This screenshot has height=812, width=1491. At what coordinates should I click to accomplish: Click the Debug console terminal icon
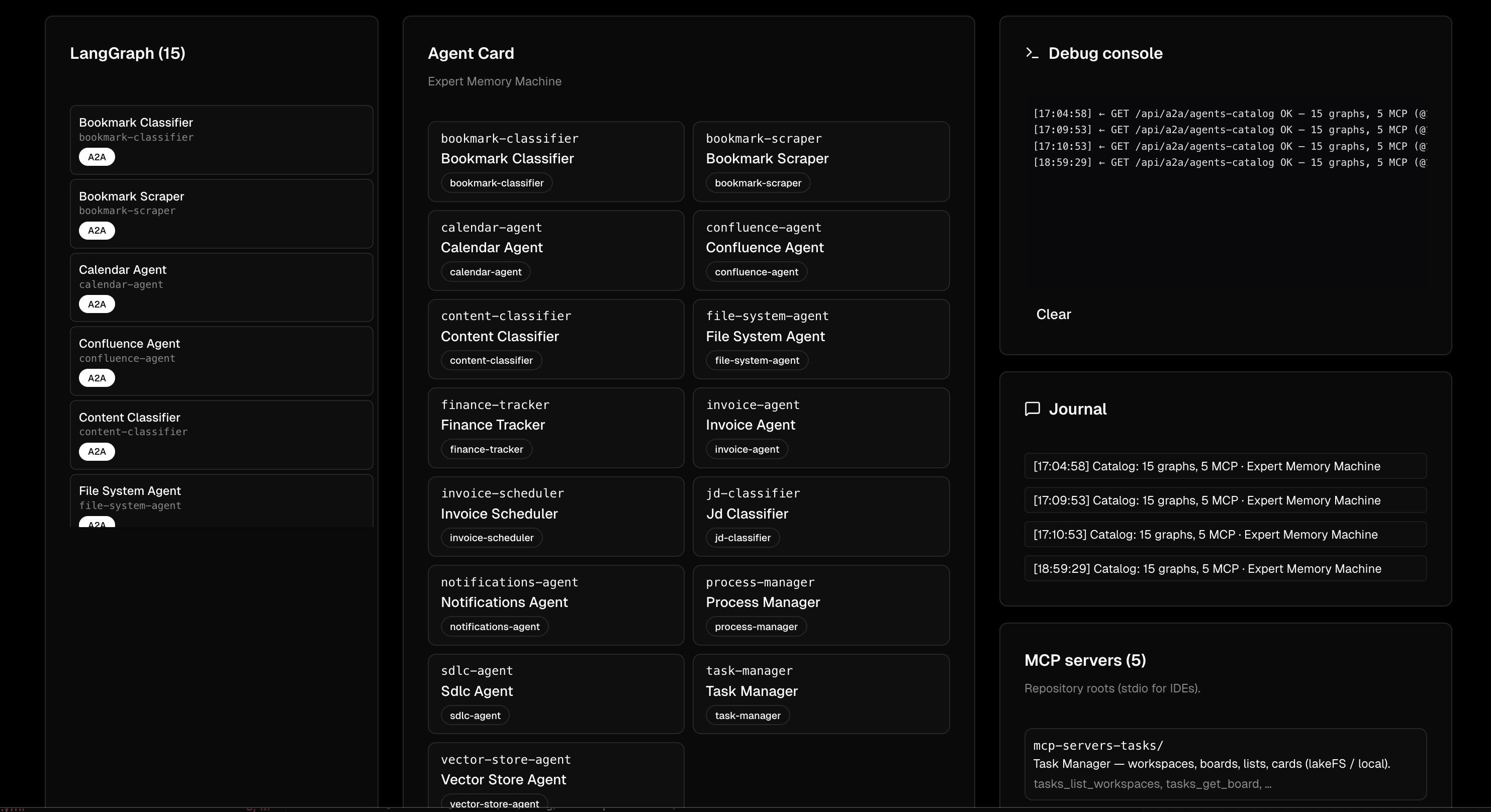(x=1032, y=53)
